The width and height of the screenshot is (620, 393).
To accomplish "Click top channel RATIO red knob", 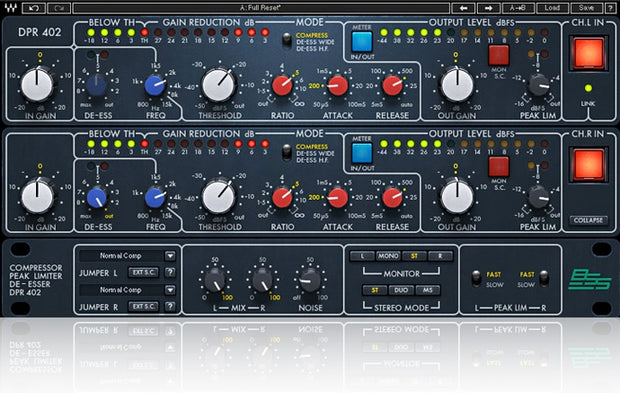I will click(x=282, y=86).
